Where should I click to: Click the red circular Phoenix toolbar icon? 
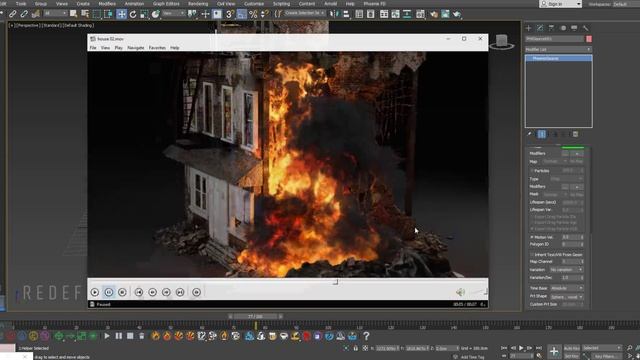click(x=307, y=336)
